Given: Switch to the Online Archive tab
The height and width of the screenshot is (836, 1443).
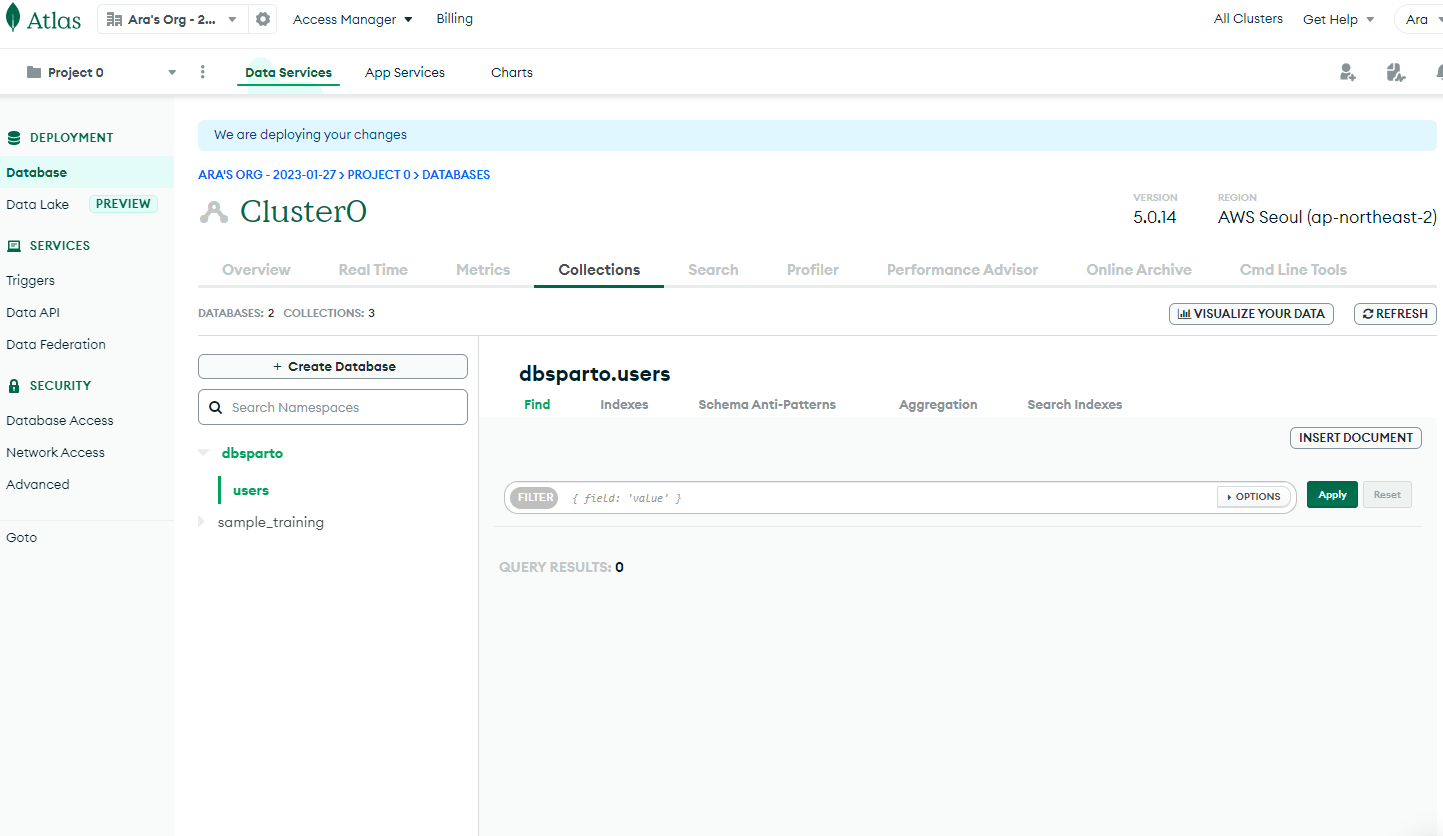Looking at the screenshot, I should [x=1139, y=270].
